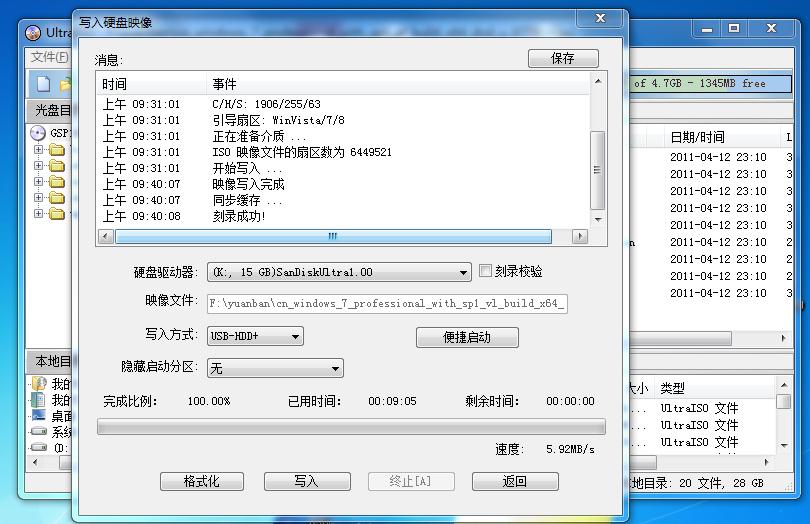810x524 pixels.
Task: Click the 4.7GB - 1345MB free capacity bar
Action: [711, 84]
